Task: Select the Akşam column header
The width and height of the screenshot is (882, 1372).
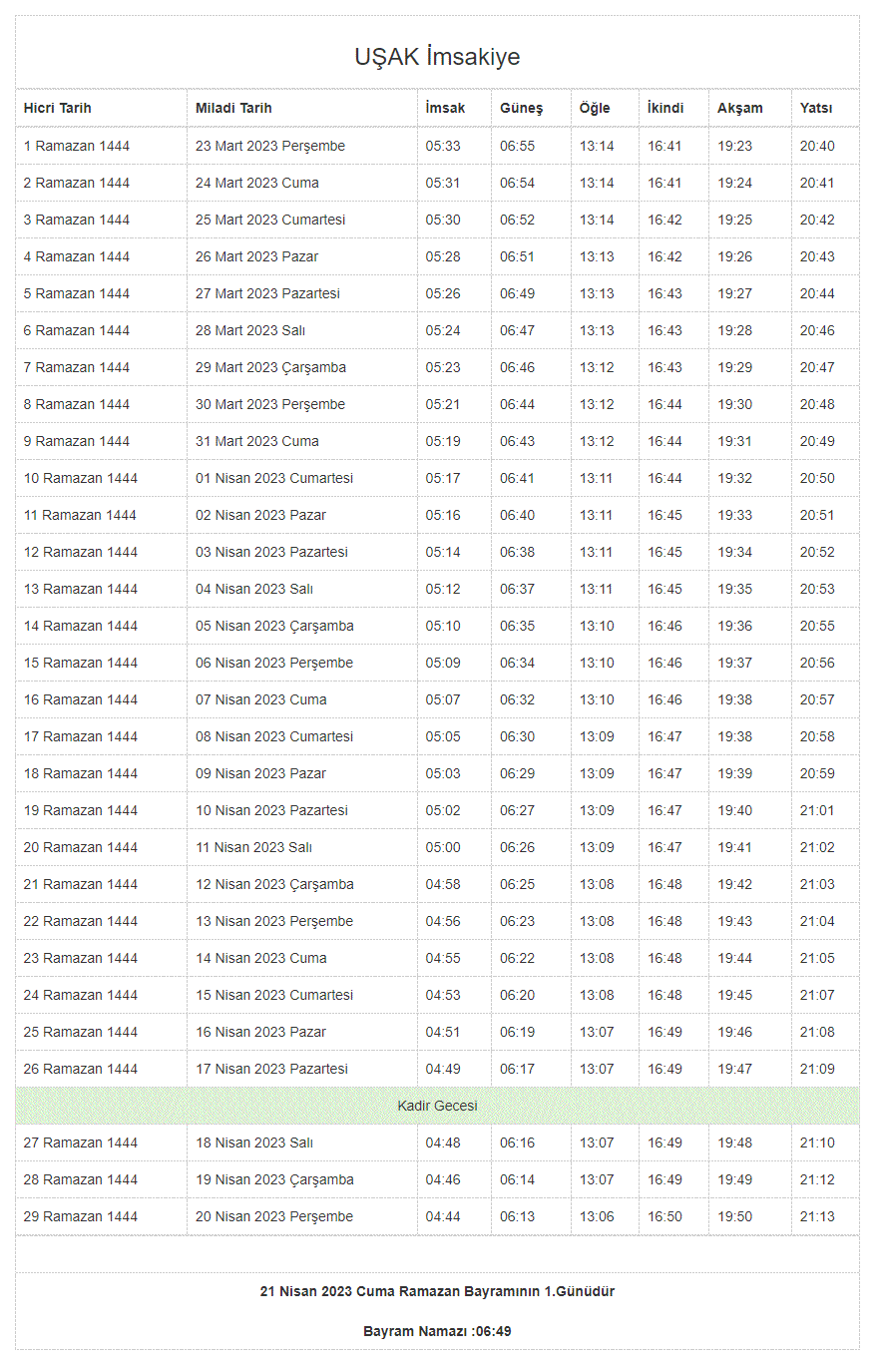Action: (x=739, y=108)
